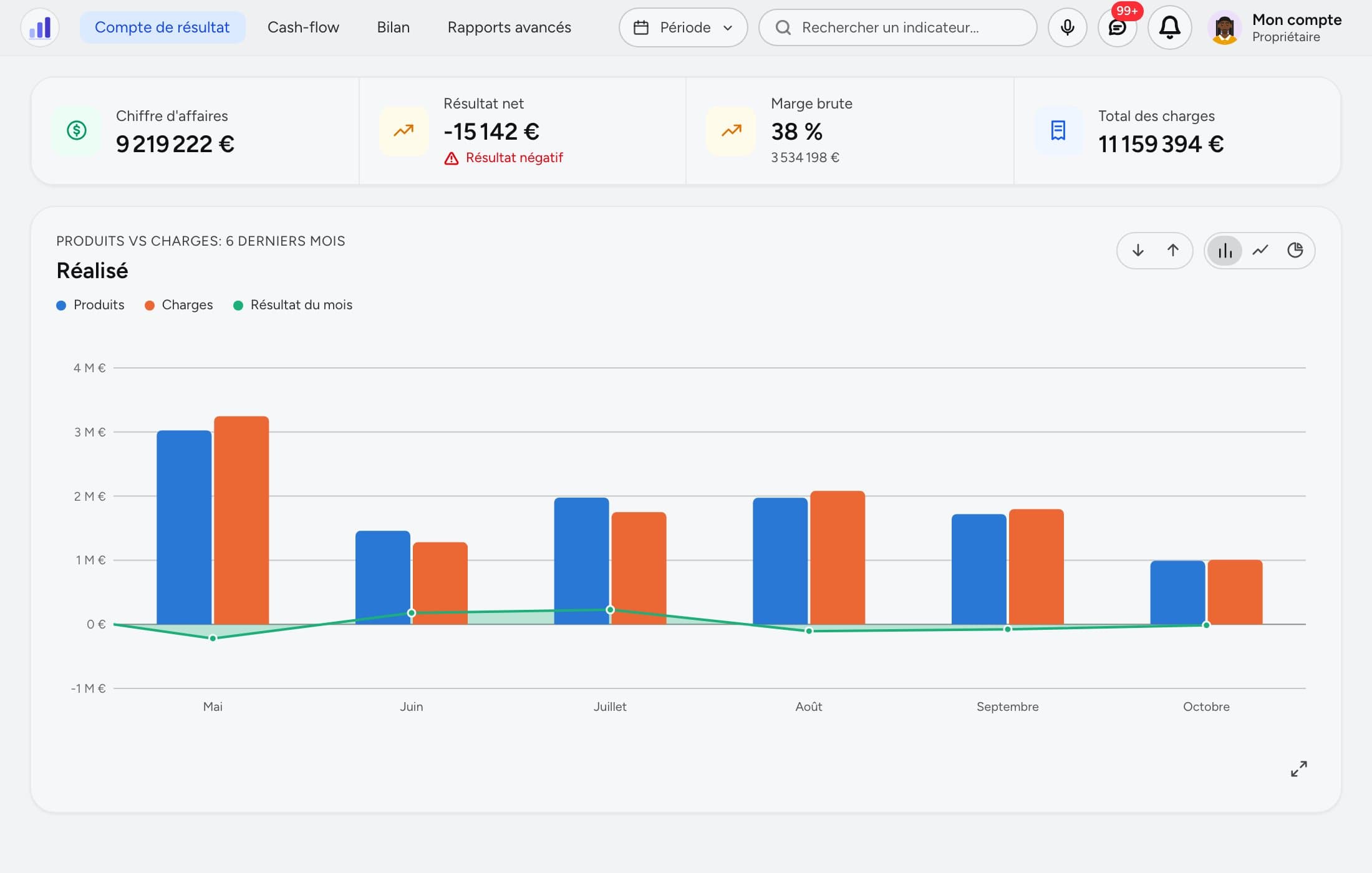Click the green dollar Chiffre d'affaires icon
The height and width of the screenshot is (873, 1372).
[x=76, y=130]
